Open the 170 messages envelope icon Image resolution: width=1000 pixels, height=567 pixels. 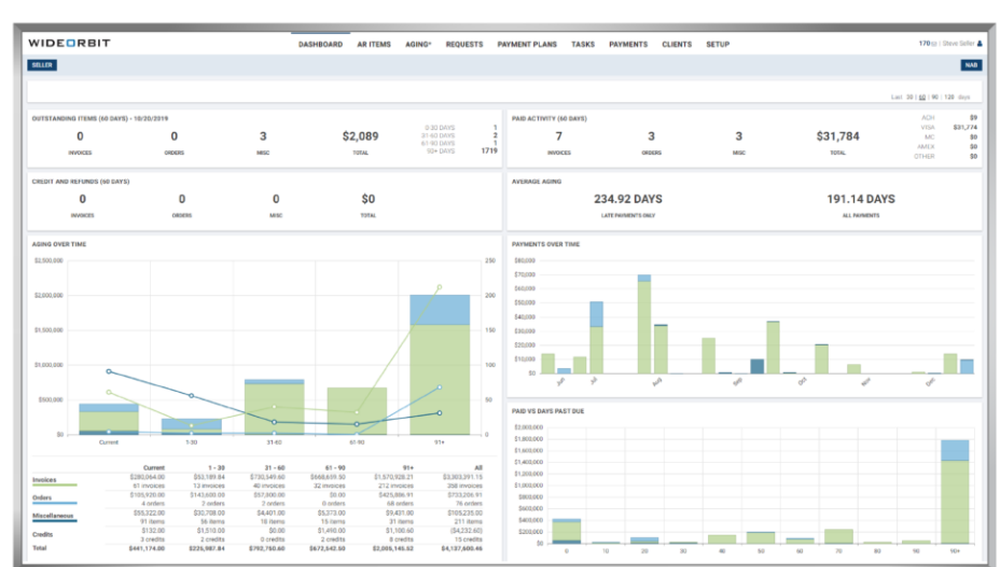pos(934,44)
